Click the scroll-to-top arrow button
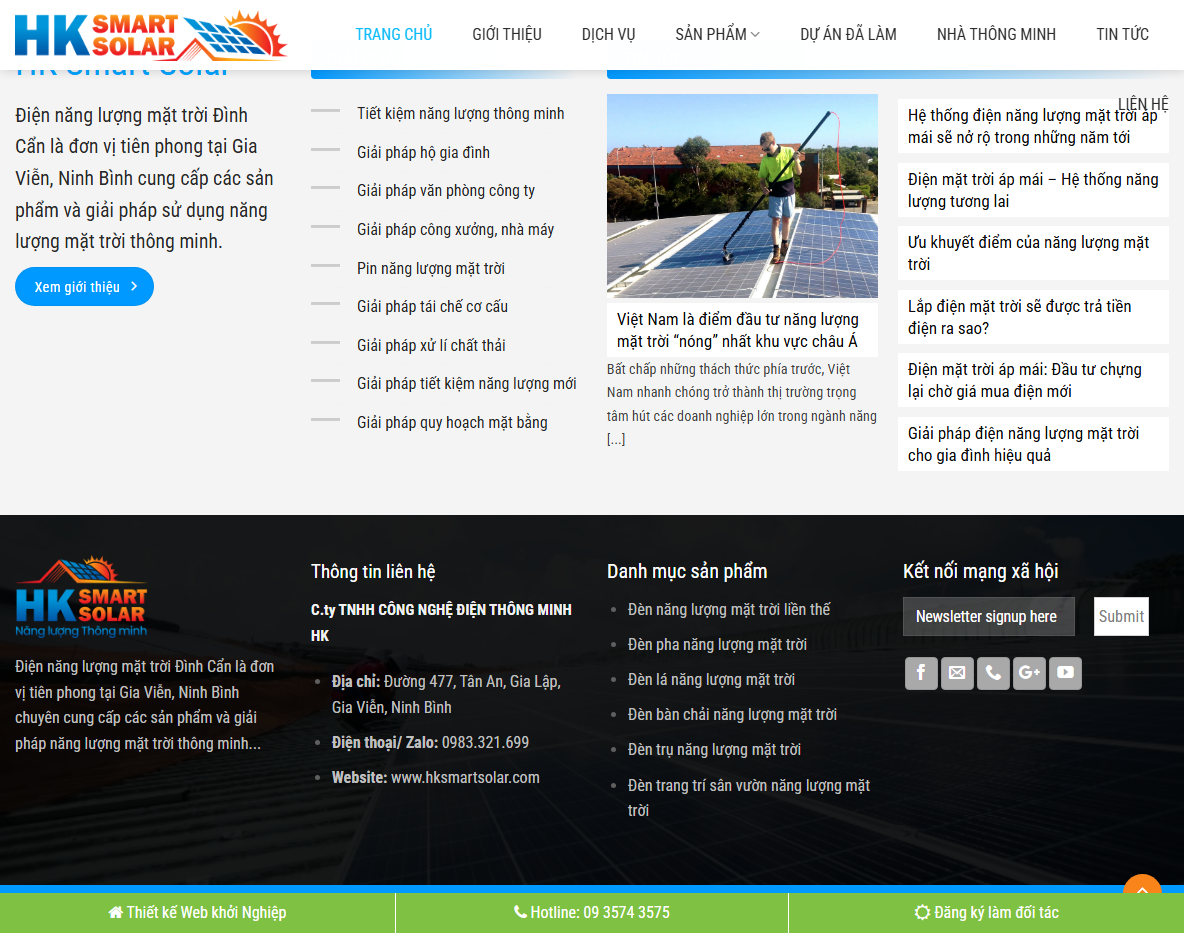 [1142, 889]
